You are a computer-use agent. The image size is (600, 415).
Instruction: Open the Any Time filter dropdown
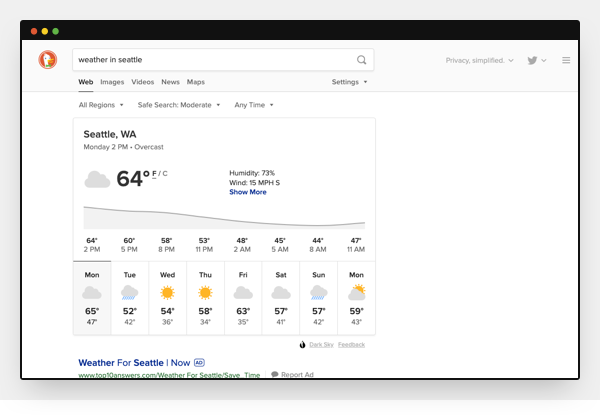pos(254,105)
